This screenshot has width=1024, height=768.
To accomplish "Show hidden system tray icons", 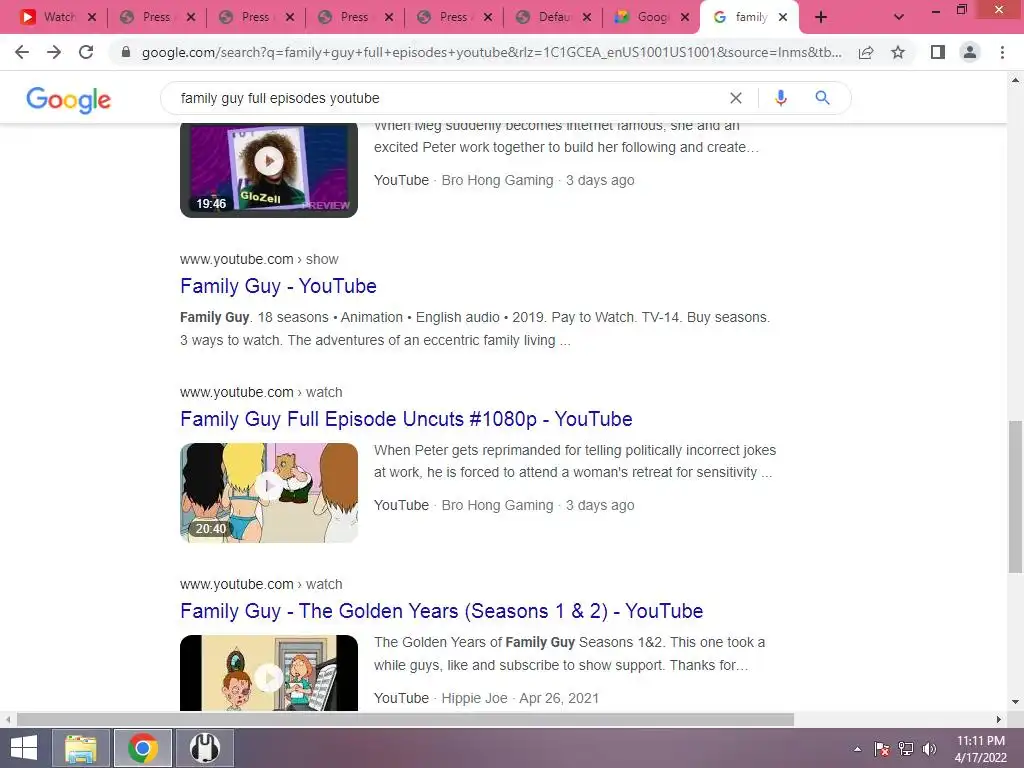I will pos(857,749).
